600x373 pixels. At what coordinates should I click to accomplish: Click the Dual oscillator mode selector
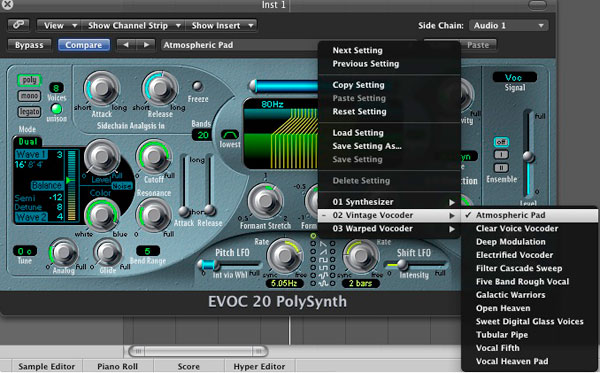click(28, 142)
